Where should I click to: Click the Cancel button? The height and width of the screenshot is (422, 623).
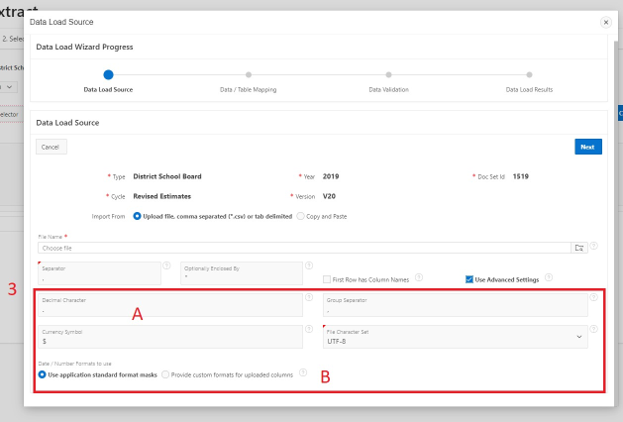click(x=51, y=147)
